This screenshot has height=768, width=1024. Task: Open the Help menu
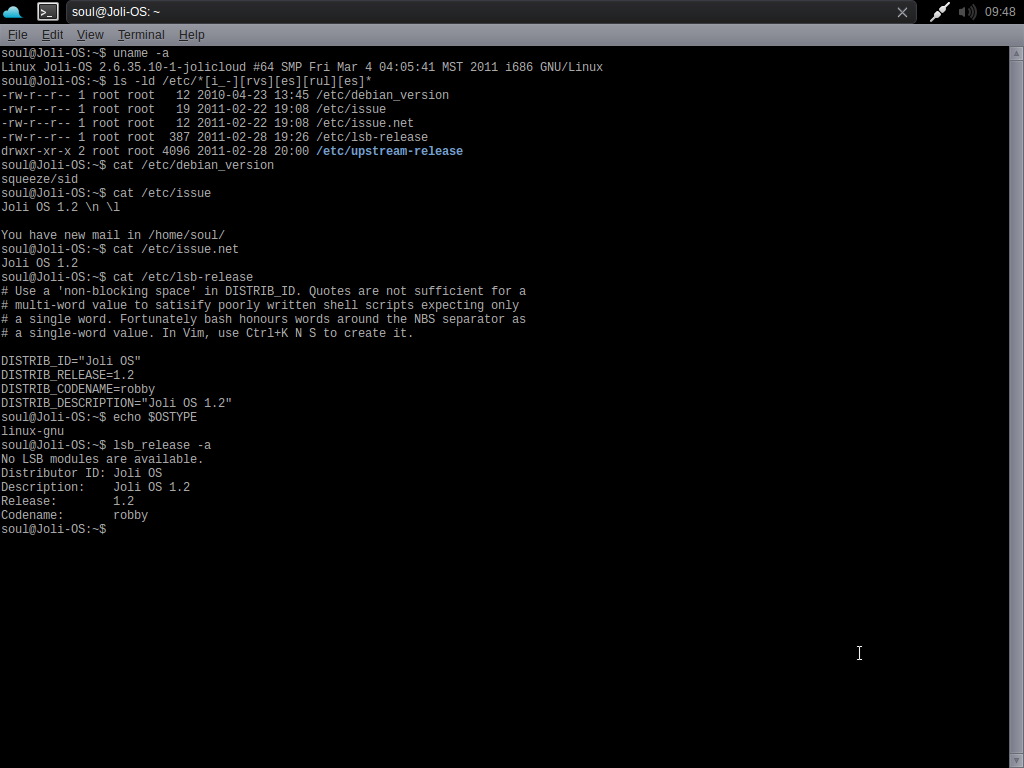[191, 35]
